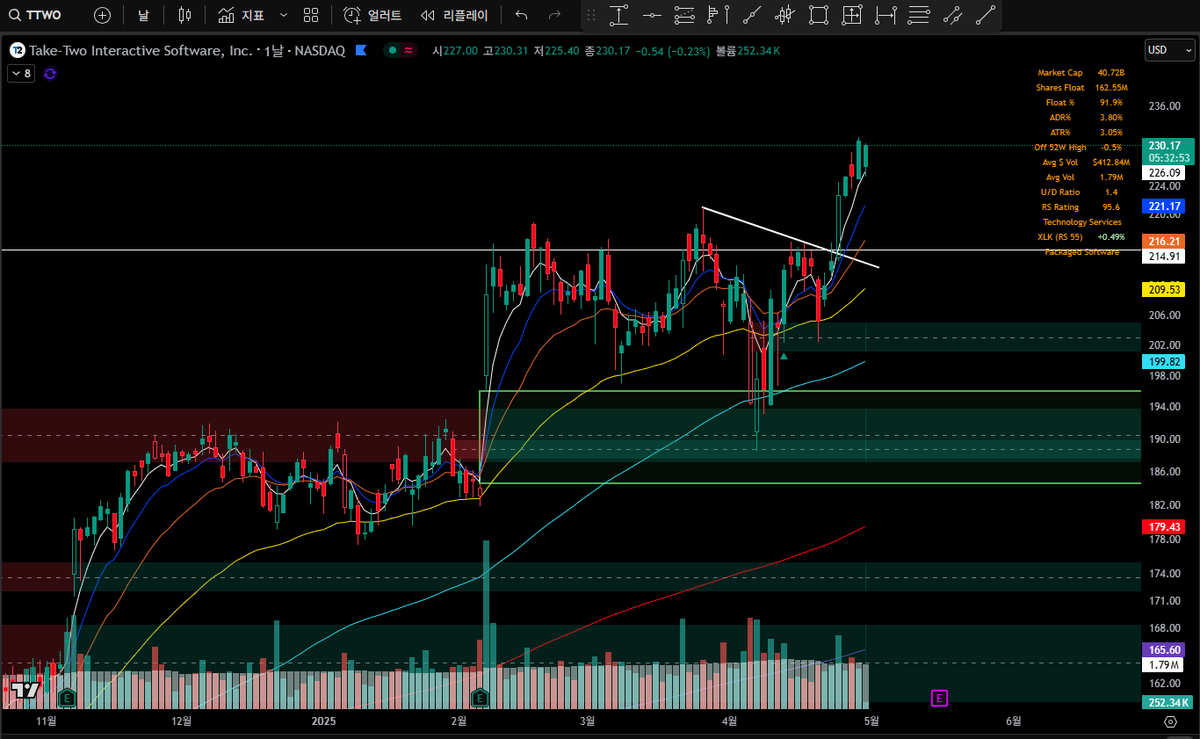Click the Take-Two T2 logo icon
The height and width of the screenshot is (739, 1200).
click(17, 50)
